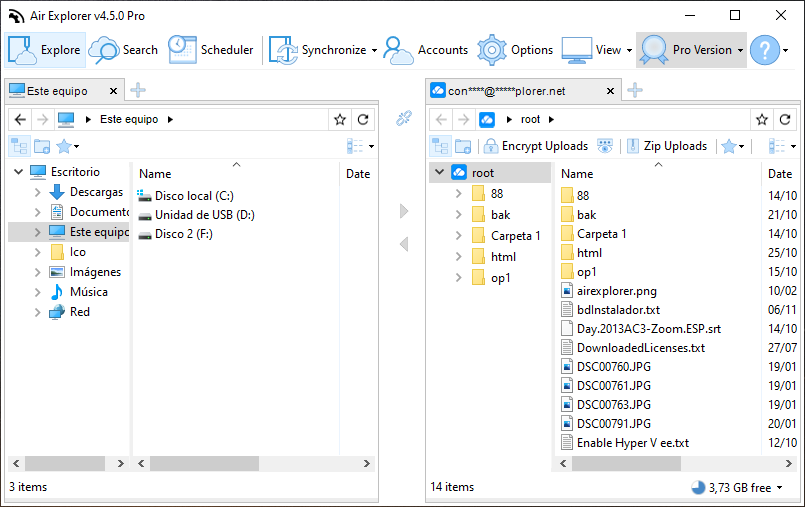Viewport: 805px width, 507px height.
Task: Add left pane location to favorites star
Action: coord(340,120)
